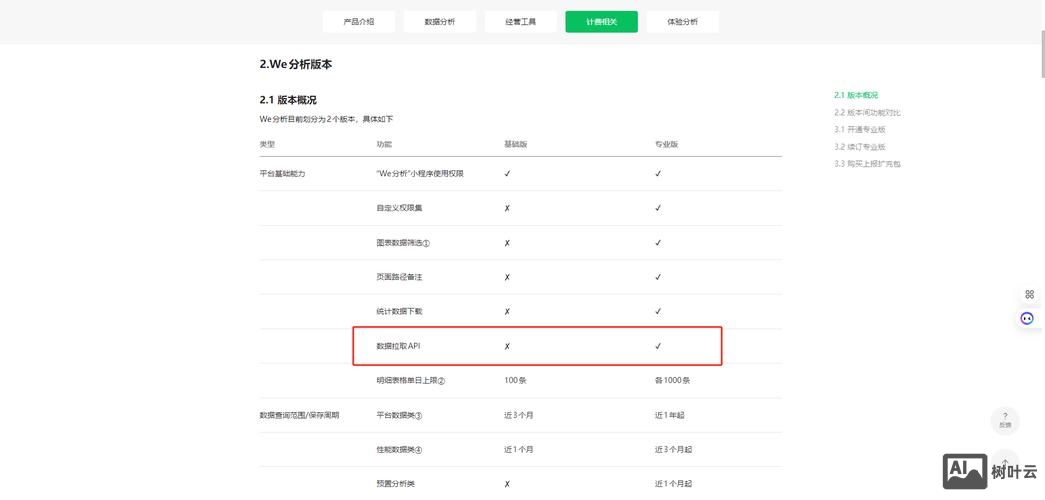This screenshot has height=500, width=1045.
Task: Click the question-mark 反馈 feedback button
Action: point(1005,420)
